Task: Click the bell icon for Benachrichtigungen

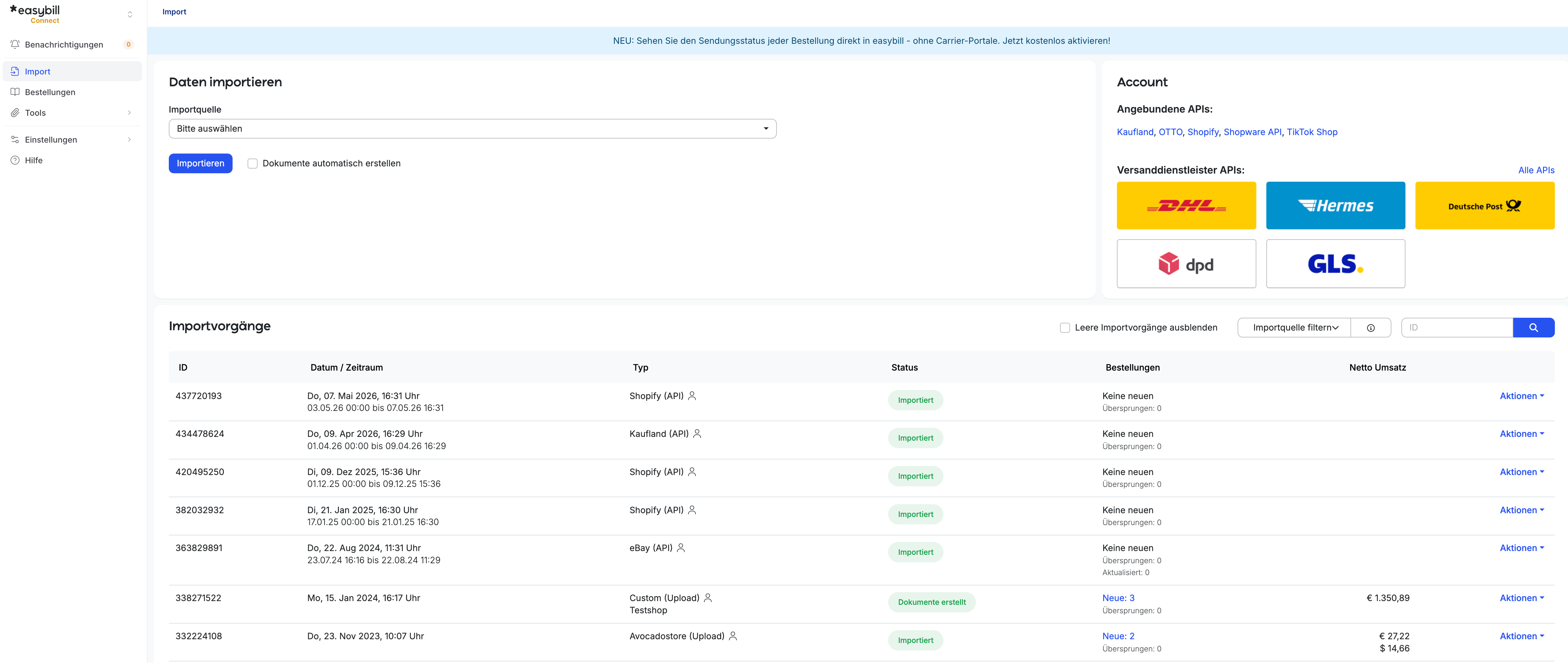Action: 15,44
